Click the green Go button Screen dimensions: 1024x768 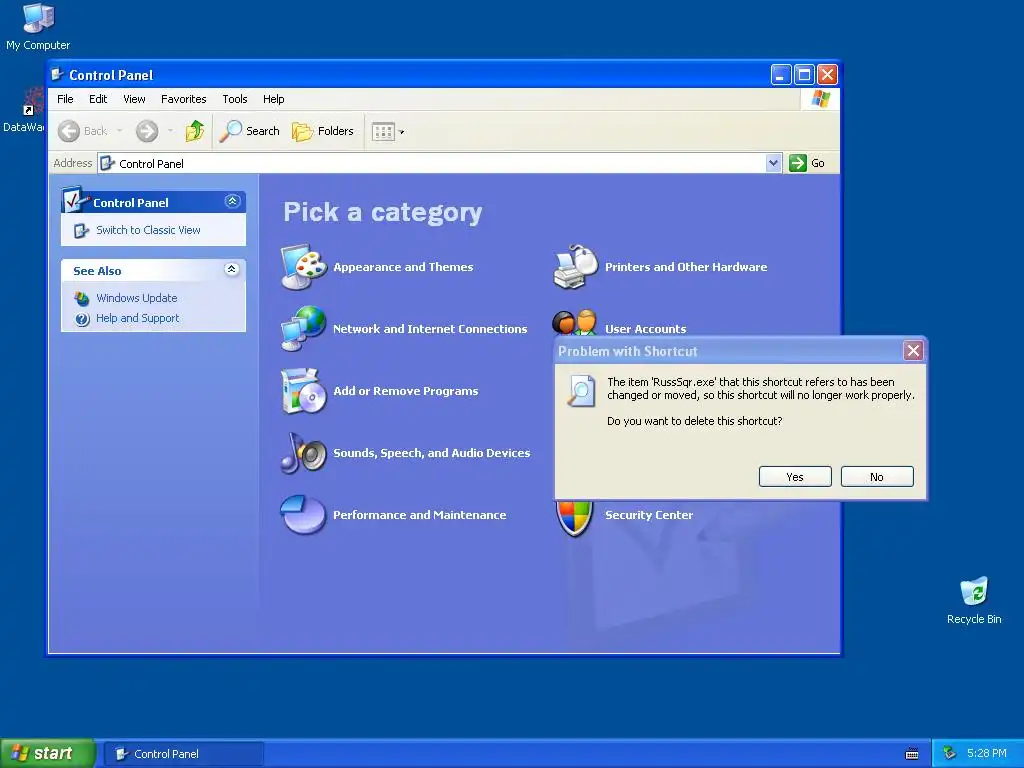point(807,163)
